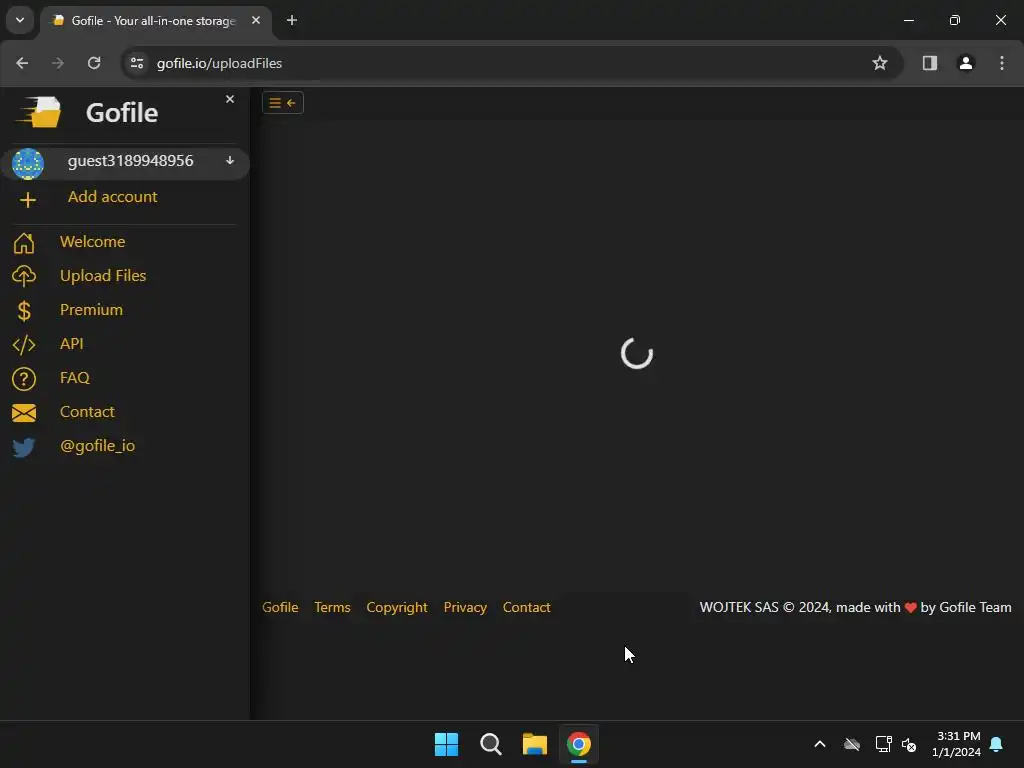Open the Privacy footer link

tap(465, 607)
